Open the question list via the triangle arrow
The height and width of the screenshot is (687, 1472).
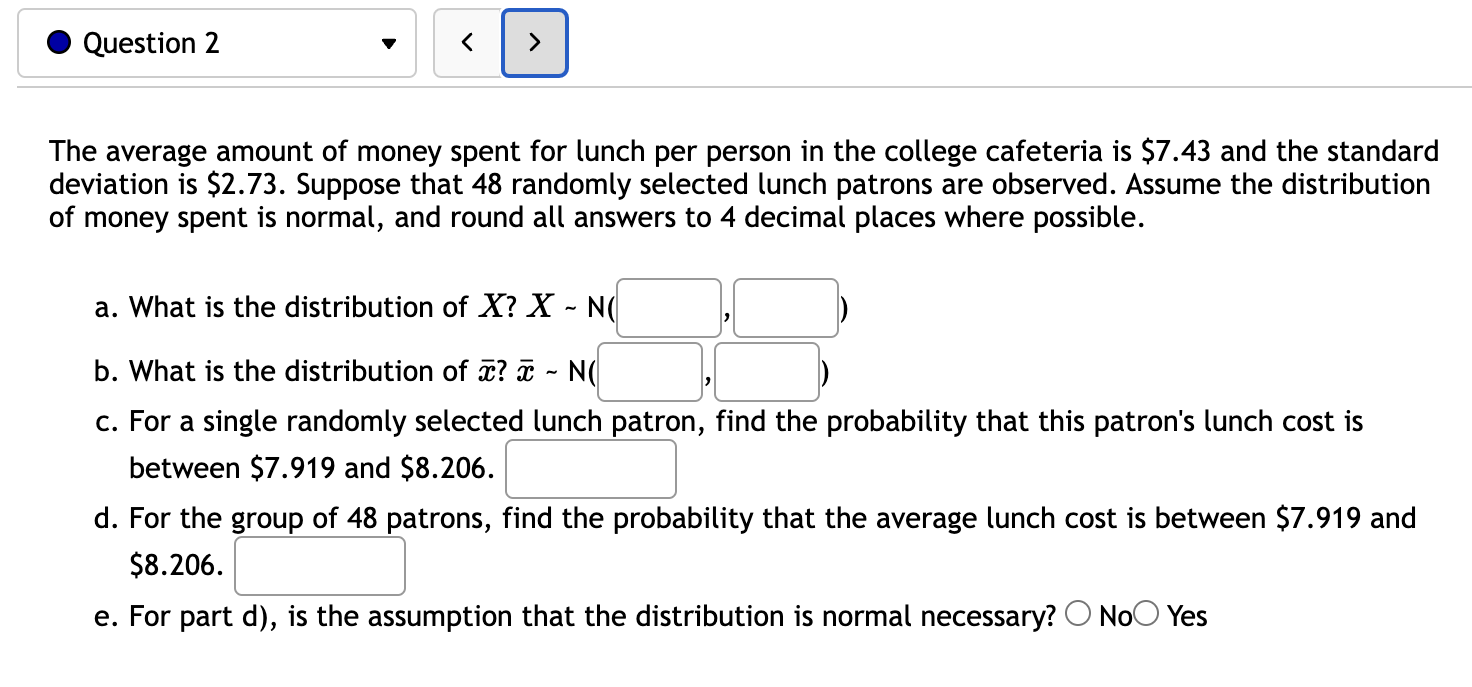tap(388, 42)
